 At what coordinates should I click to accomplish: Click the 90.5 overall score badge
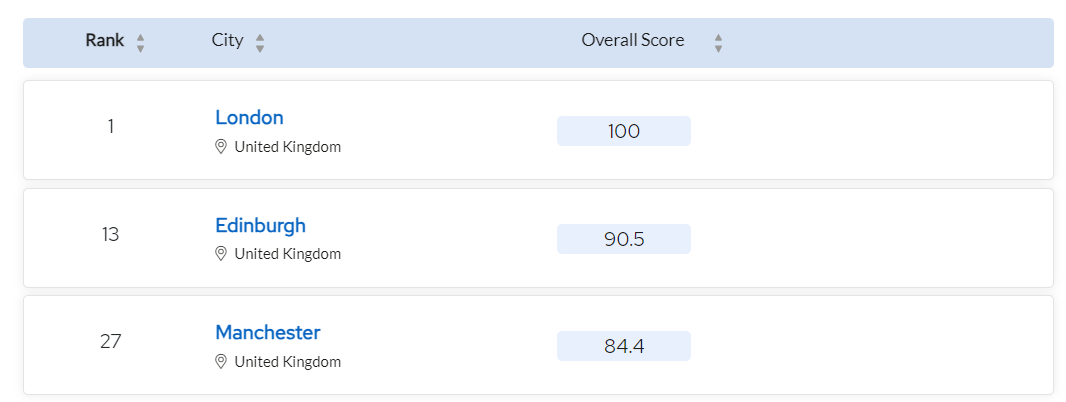tap(624, 239)
